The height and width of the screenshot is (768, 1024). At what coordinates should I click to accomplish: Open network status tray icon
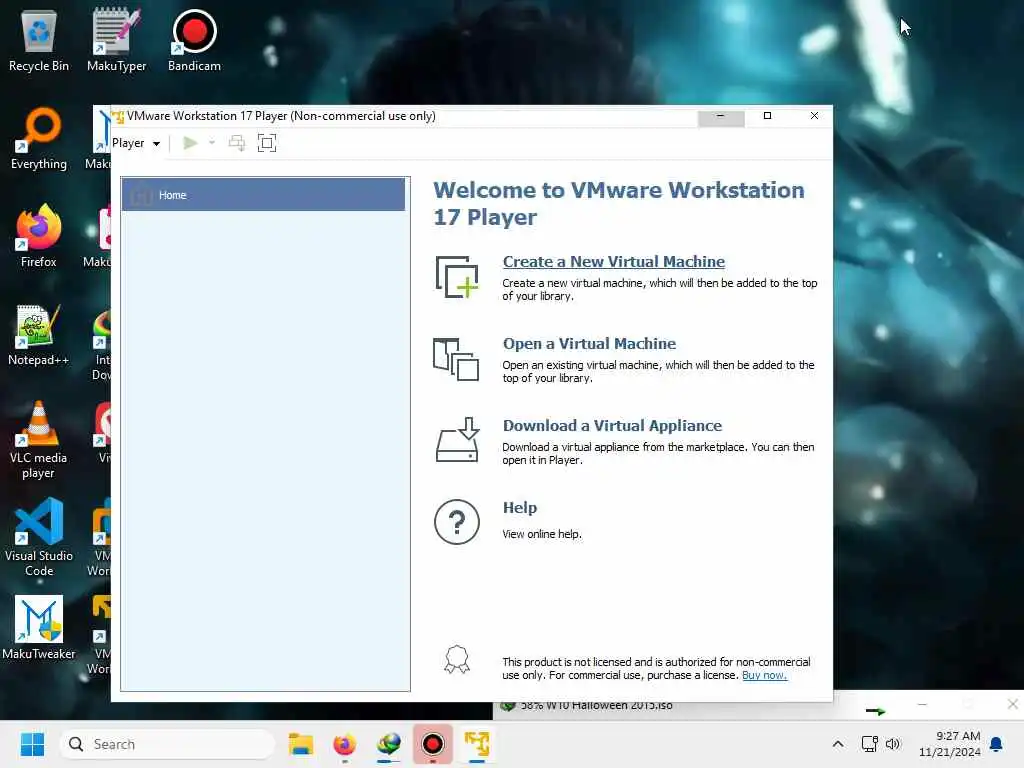click(869, 744)
